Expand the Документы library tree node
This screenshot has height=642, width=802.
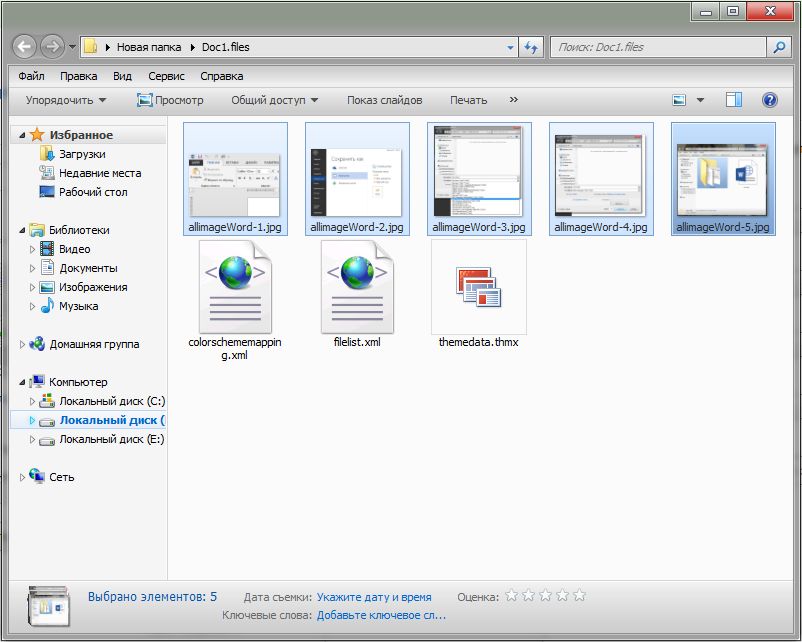[x=33, y=268]
